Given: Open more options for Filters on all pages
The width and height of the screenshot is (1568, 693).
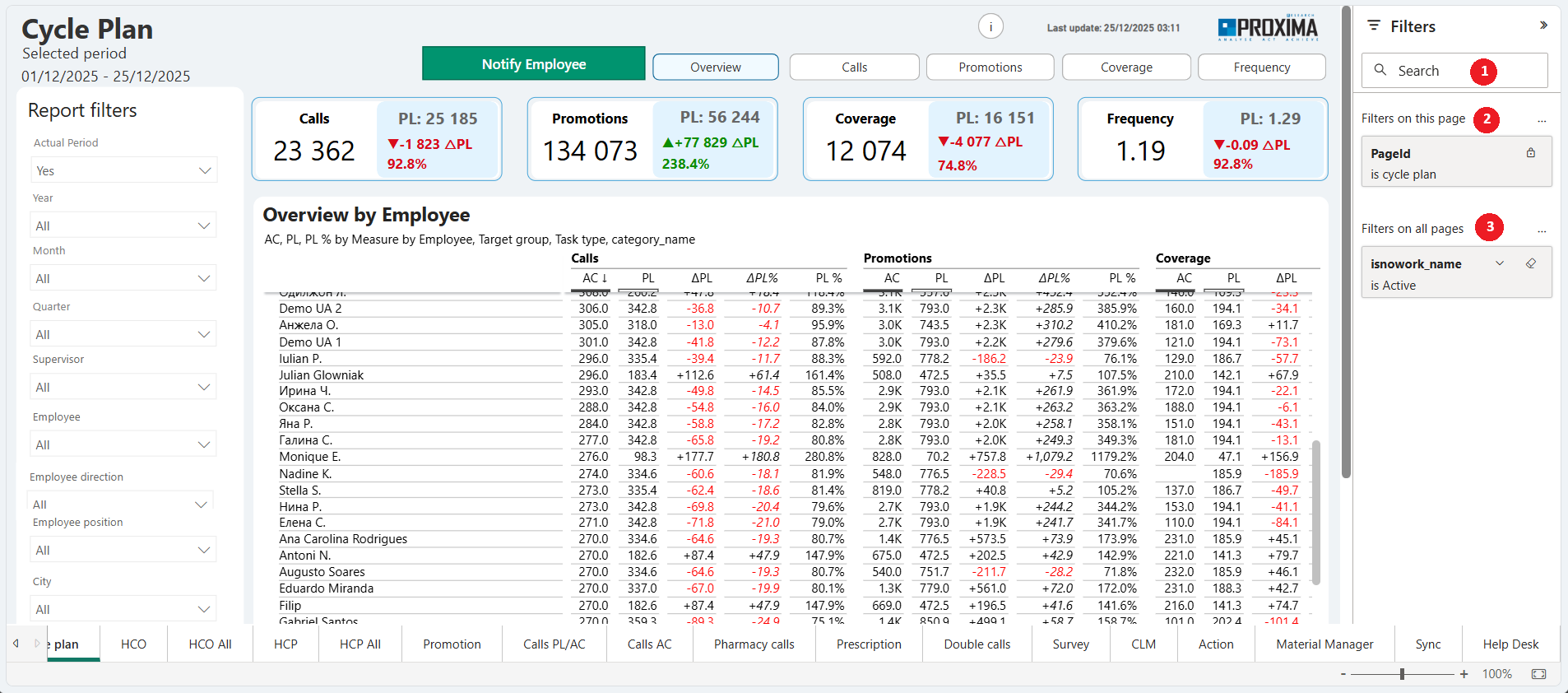Looking at the screenshot, I should [1542, 229].
